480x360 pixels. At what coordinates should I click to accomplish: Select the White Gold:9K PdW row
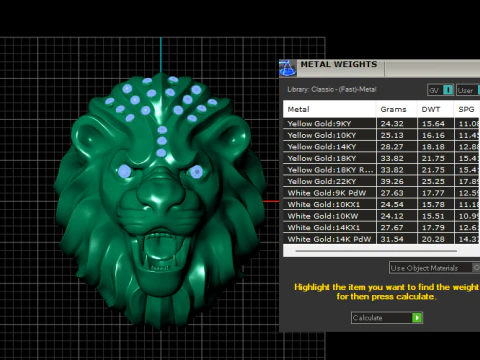(x=381, y=193)
